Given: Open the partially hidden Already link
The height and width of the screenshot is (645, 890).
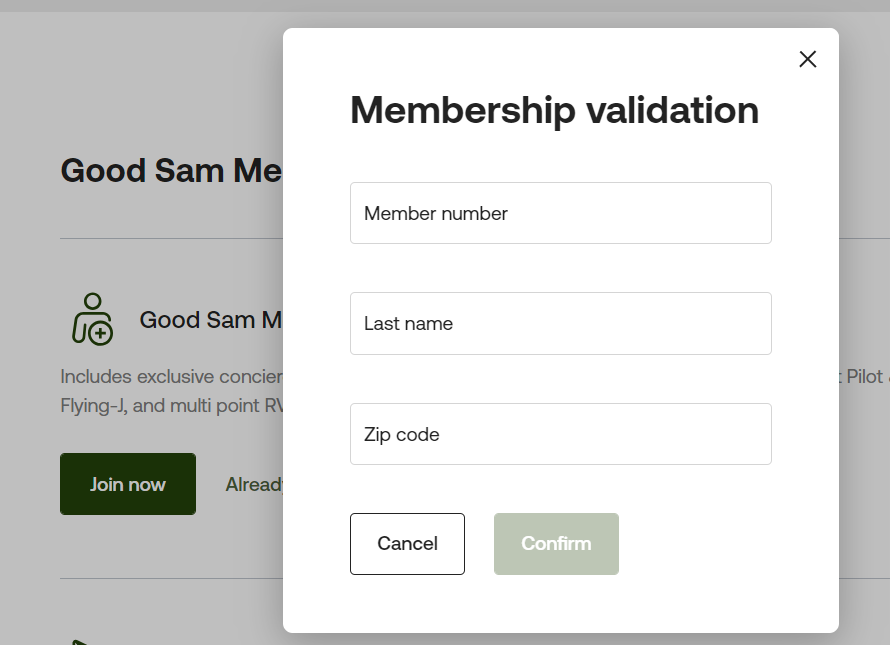Looking at the screenshot, I should pyautogui.click(x=254, y=484).
